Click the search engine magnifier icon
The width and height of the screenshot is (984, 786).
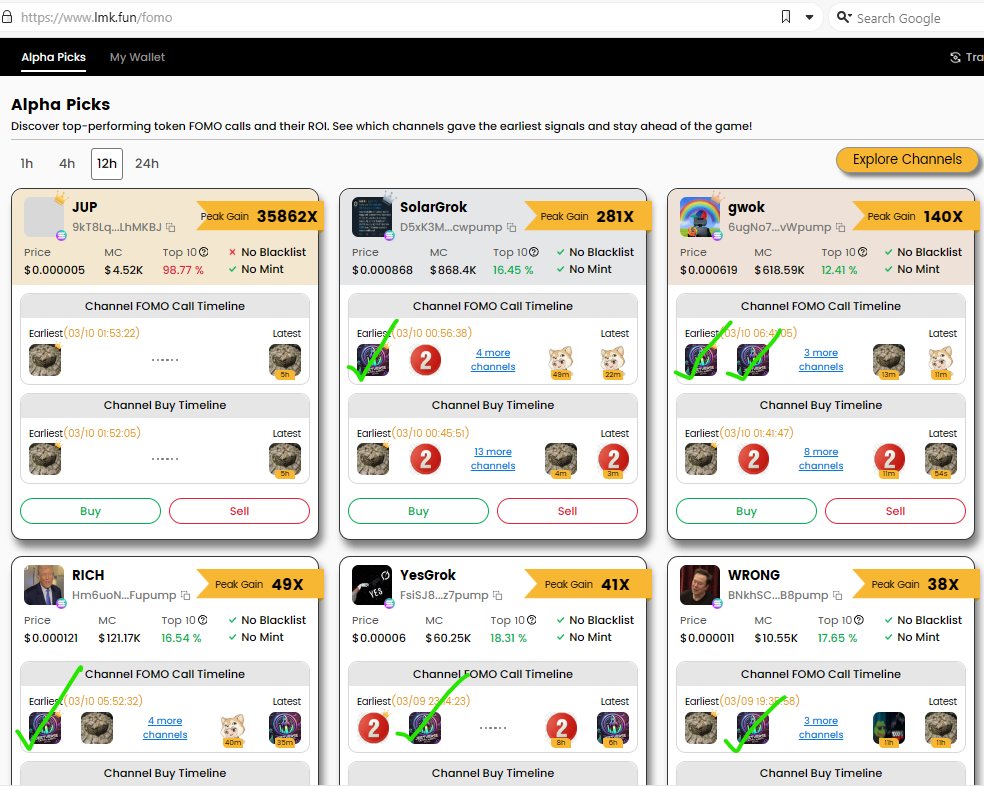[844, 17]
